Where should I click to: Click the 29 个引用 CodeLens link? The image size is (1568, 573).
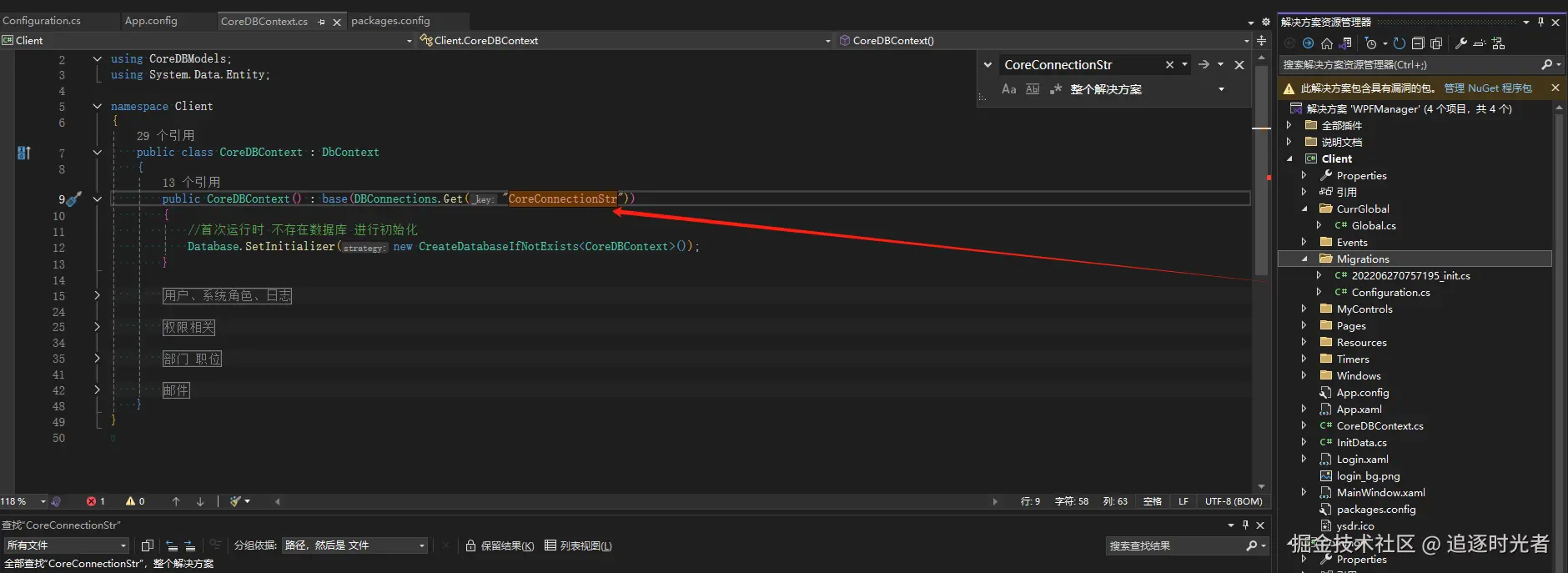[165, 135]
